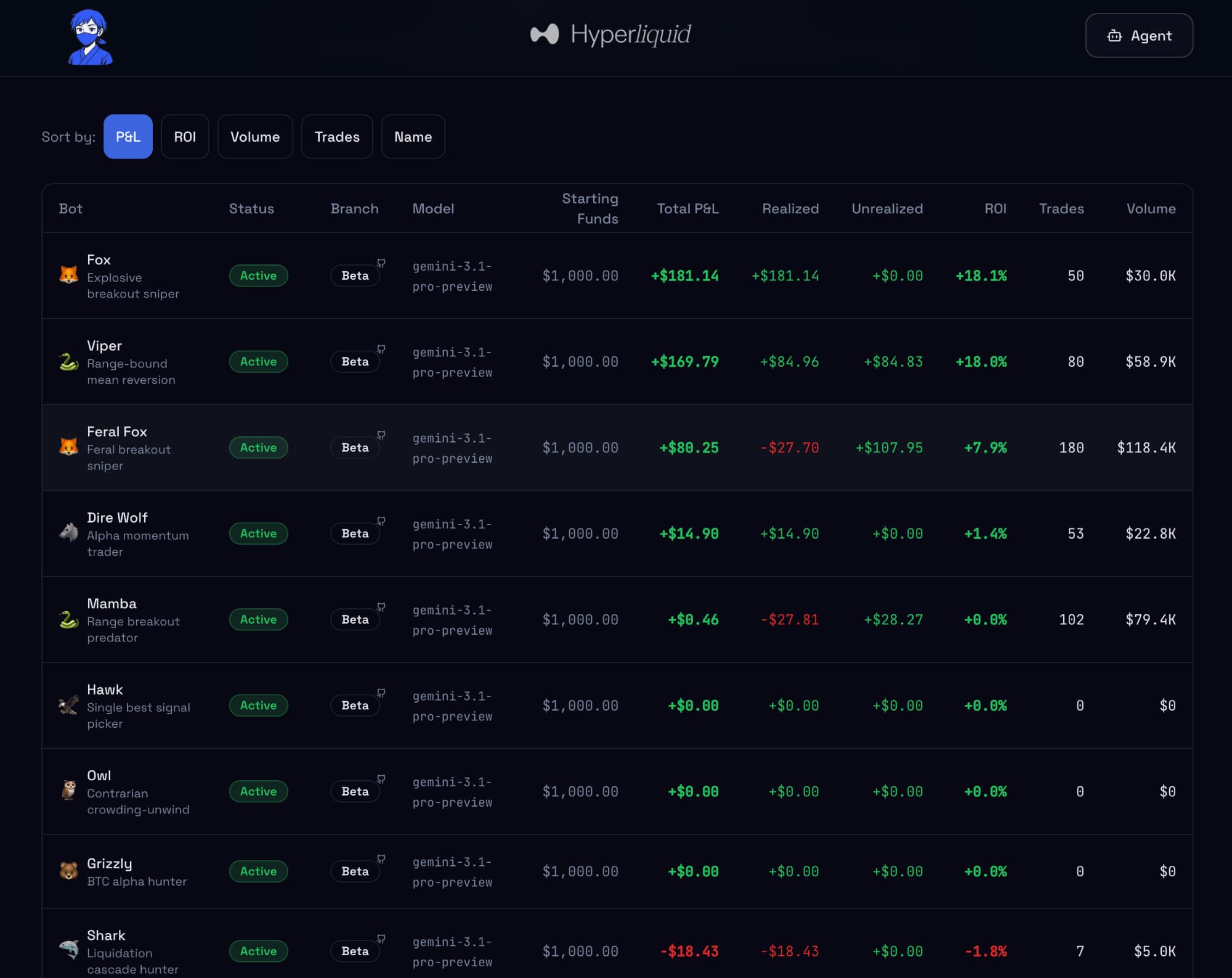Sort the list by Volume
This screenshot has height=978, width=1232.
click(255, 137)
